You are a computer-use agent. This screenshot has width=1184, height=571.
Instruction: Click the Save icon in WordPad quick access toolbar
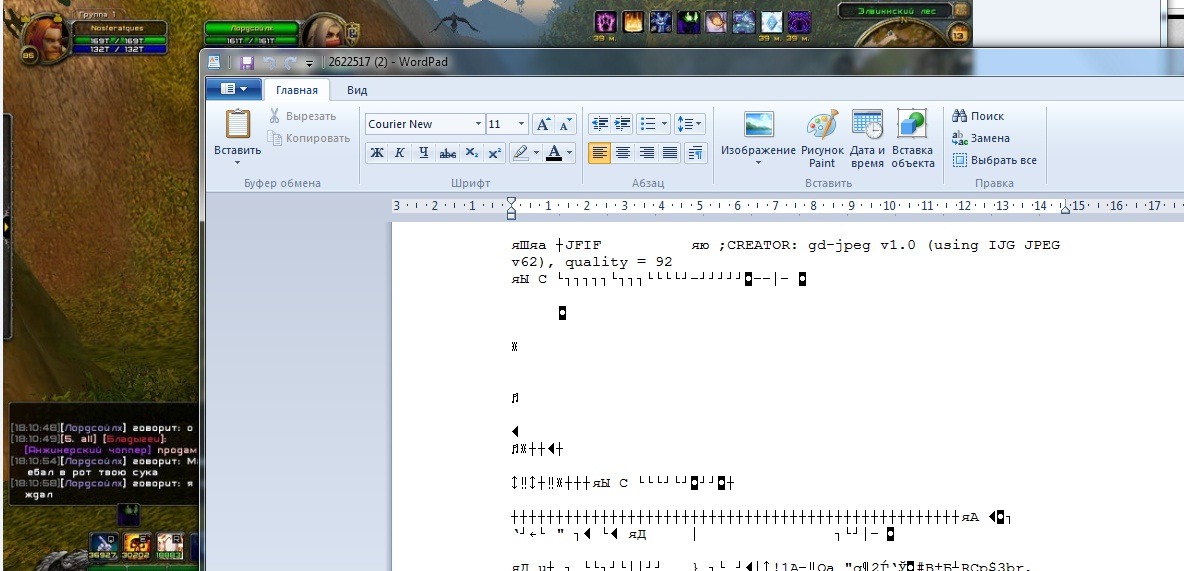click(246, 63)
